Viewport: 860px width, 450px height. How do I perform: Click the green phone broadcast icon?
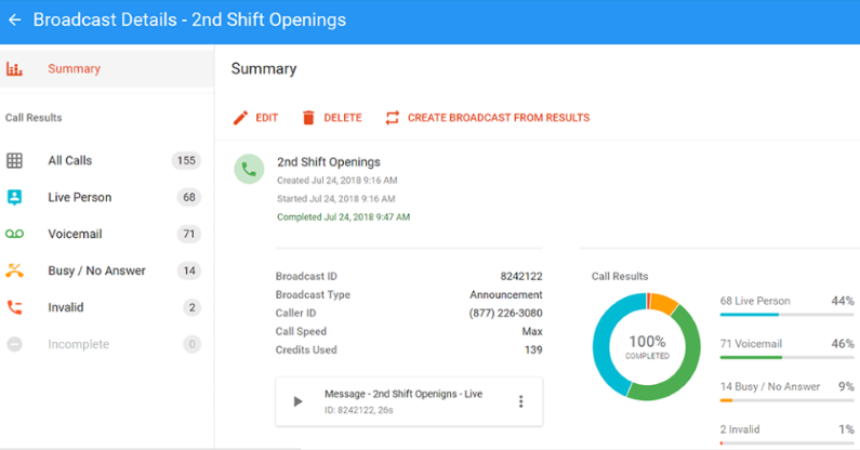pos(249,169)
